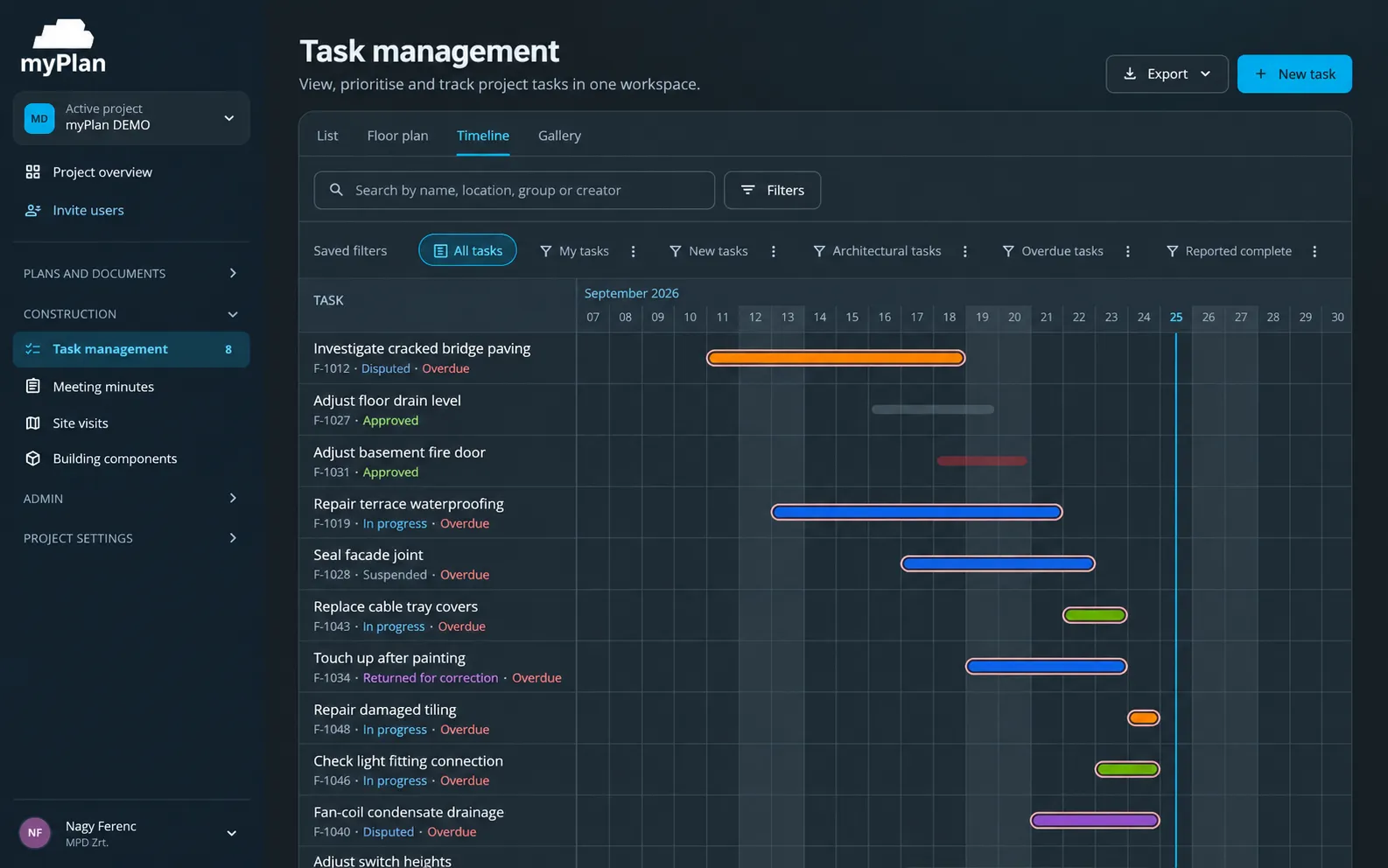Open Building components page
The height and width of the screenshot is (868, 1388).
coord(131,458)
